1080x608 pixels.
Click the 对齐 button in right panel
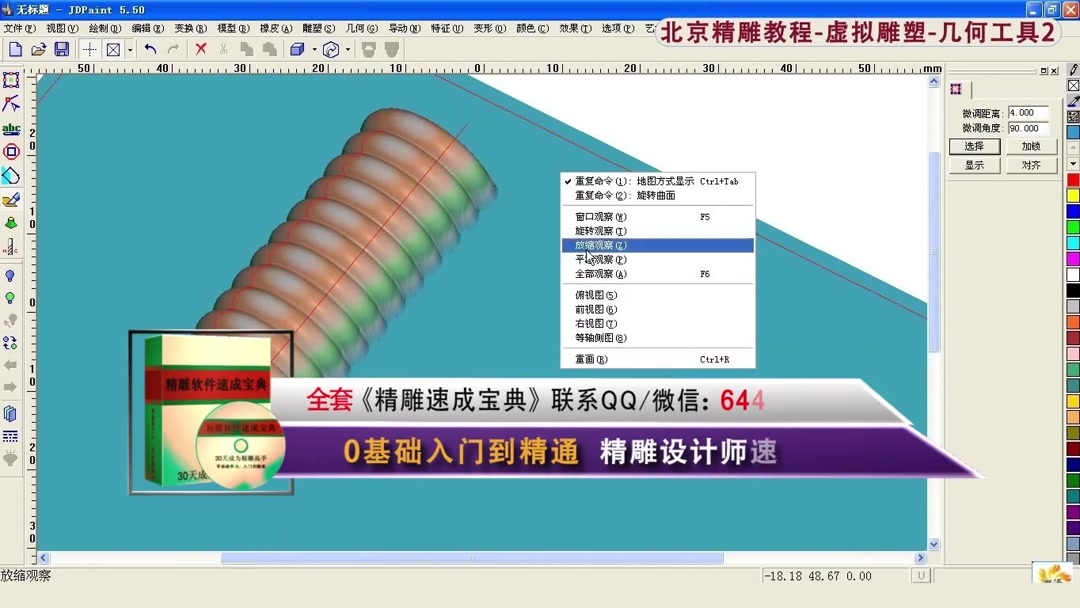pos(1031,164)
